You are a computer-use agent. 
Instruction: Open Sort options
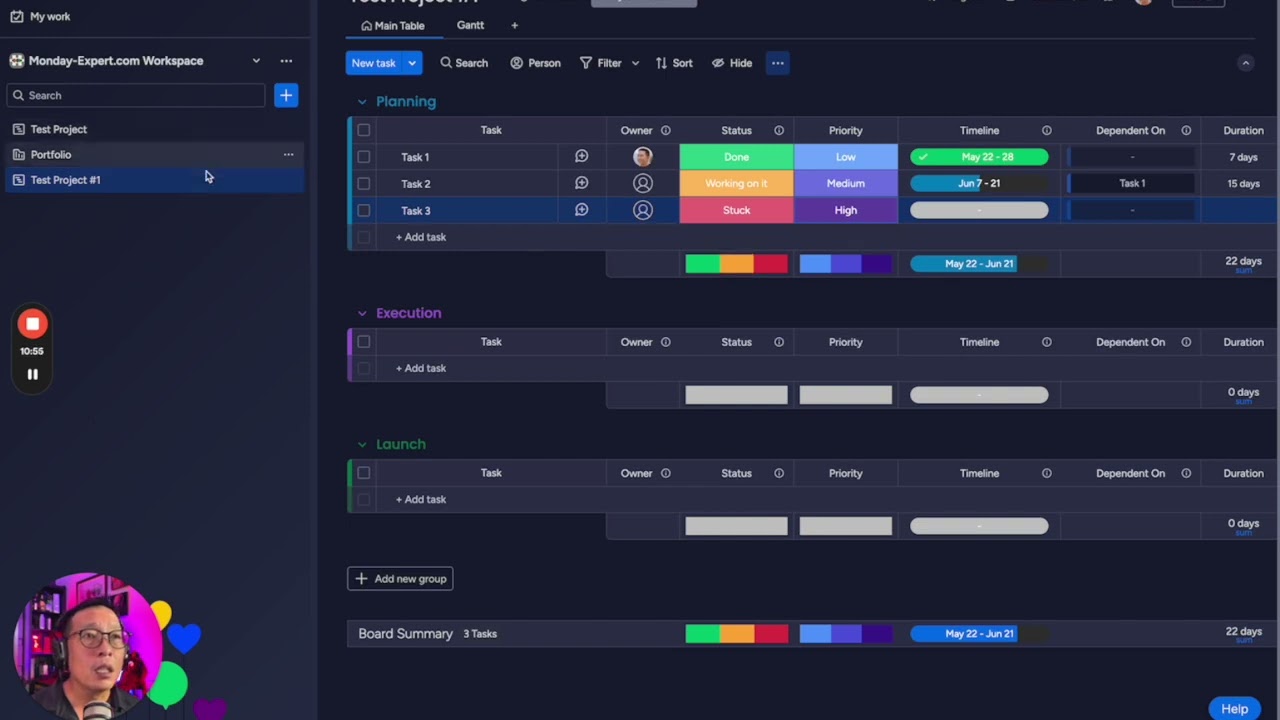point(674,63)
